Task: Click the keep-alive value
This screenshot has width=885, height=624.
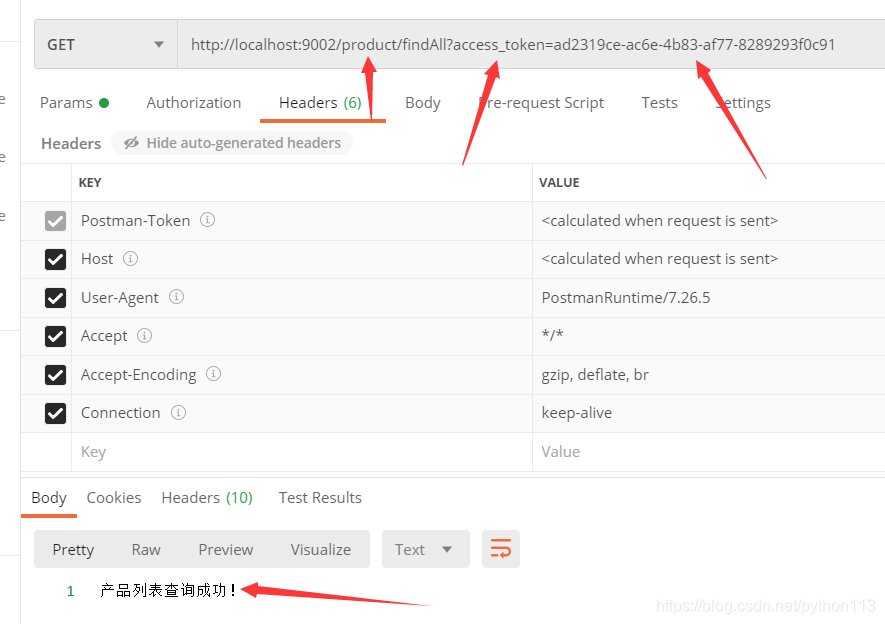Action: (x=576, y=413)
